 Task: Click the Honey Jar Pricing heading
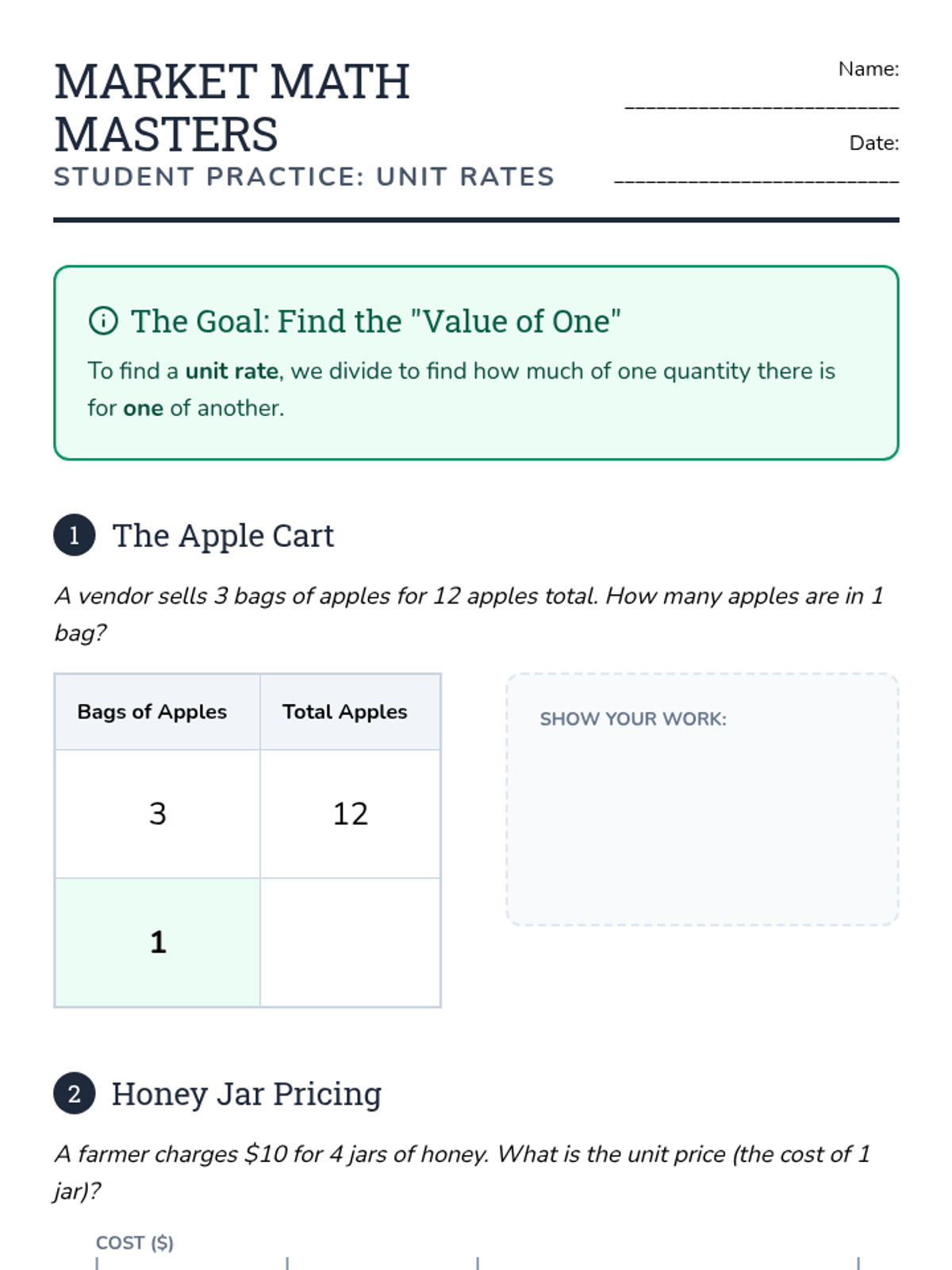coord(246,1094)
